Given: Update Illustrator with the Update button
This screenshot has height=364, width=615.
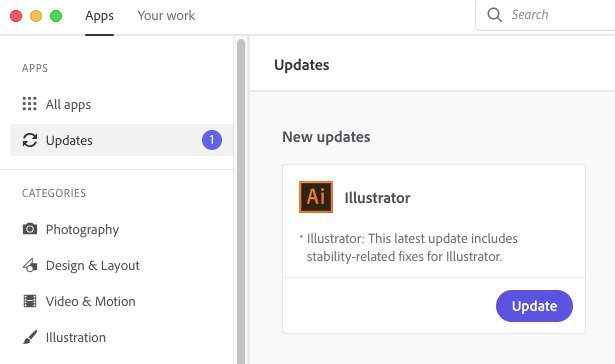Looking at the screenshot, I should tap(534, 306).
